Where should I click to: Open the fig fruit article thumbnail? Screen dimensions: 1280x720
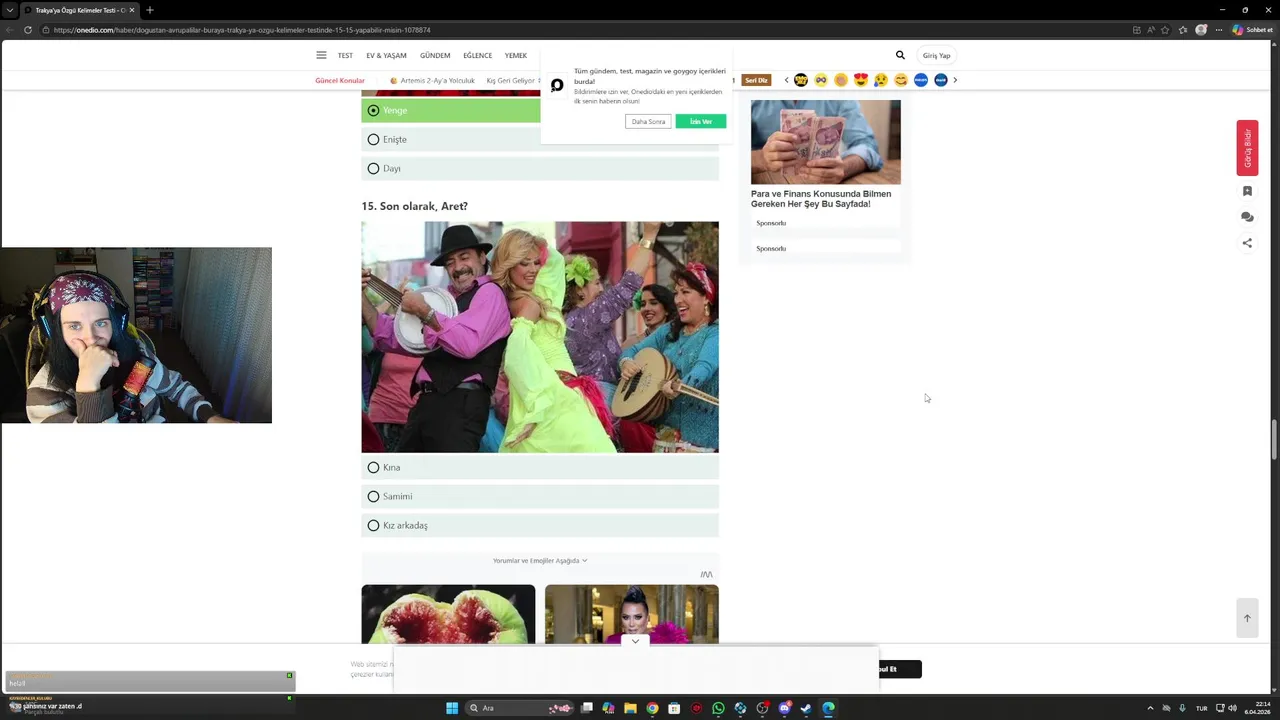click(448, 614)
